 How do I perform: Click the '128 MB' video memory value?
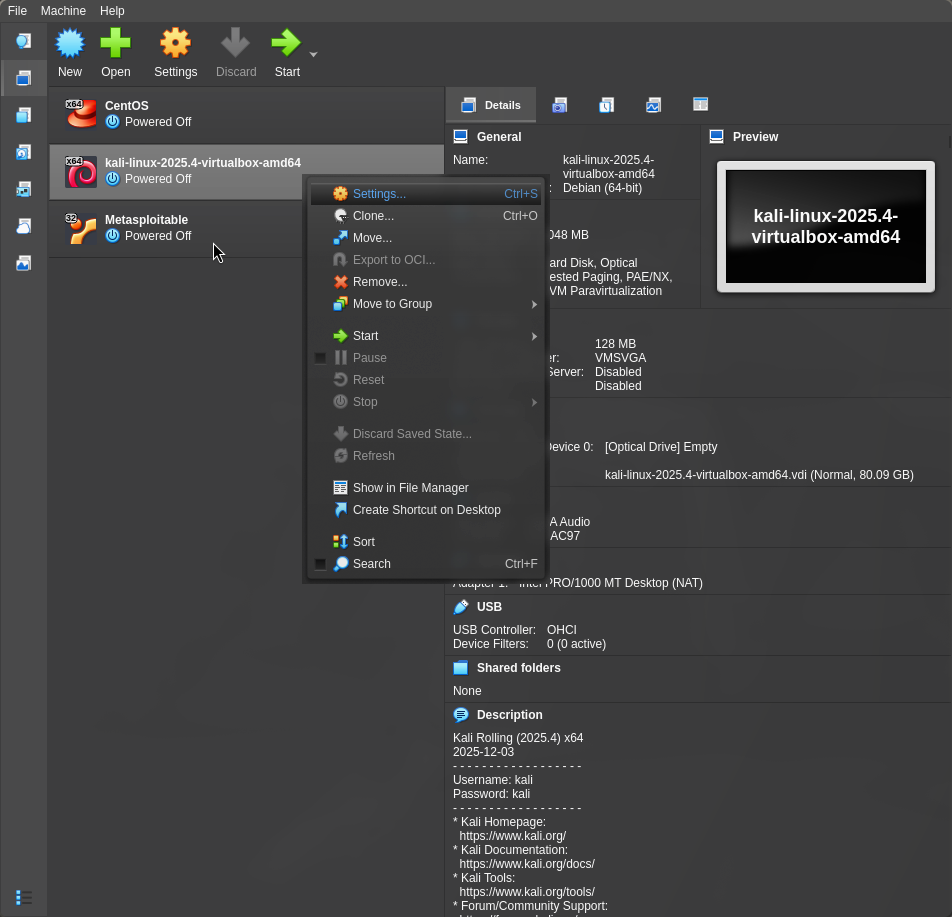(615, 344)
